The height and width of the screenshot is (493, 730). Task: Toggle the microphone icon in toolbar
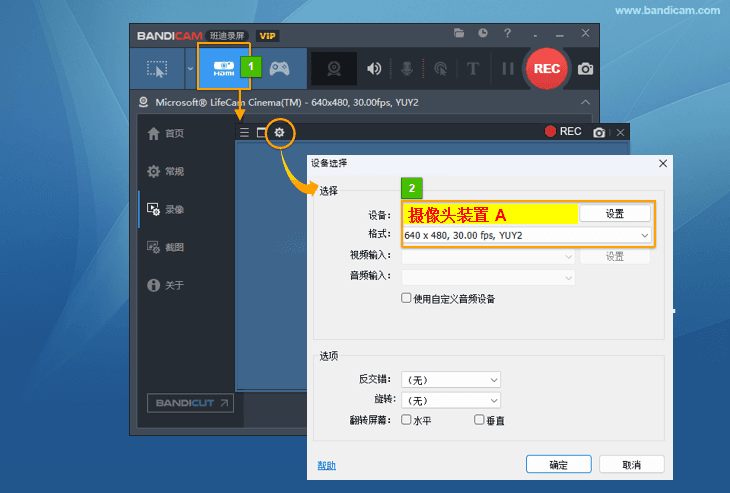coord(407,69)
